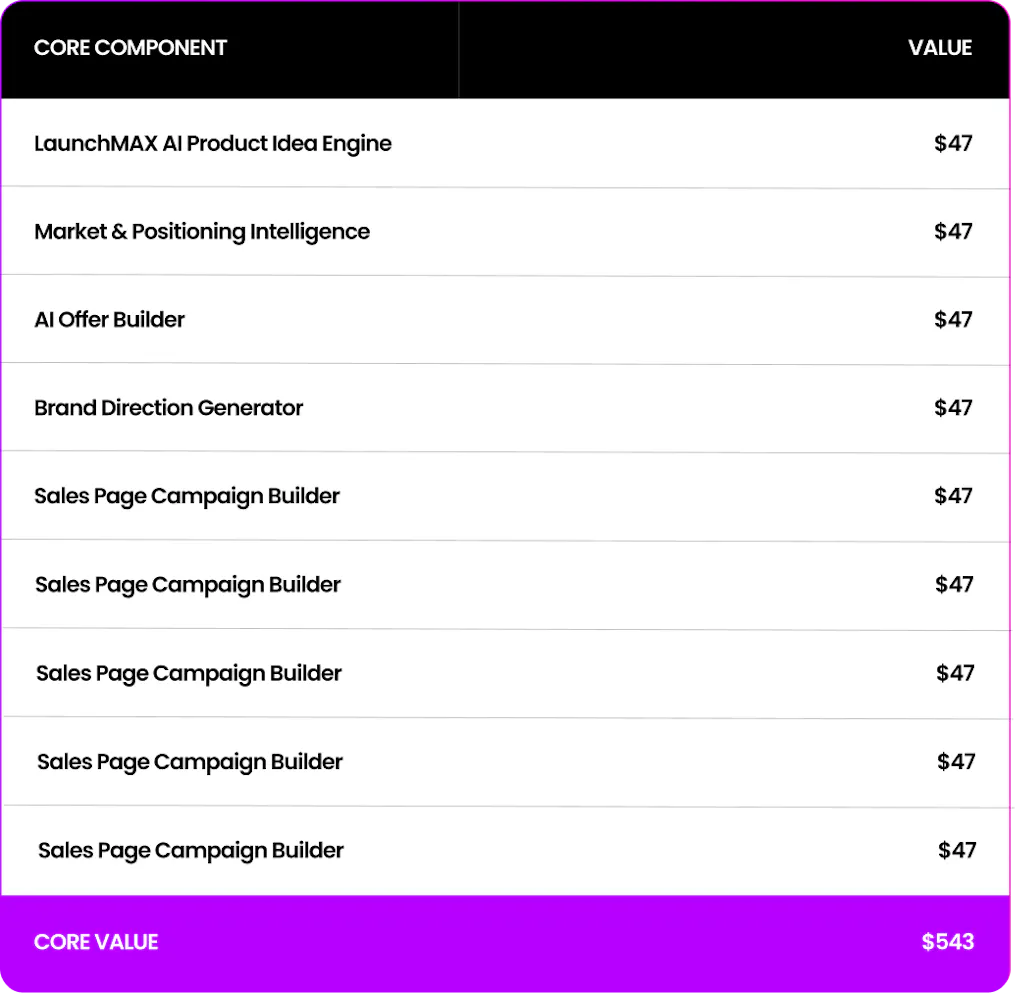Image resolution: width=1015 pixels, height=993 pixels.
Task: Click $47 beside Market & Positioning Intelligence
Action: [x=953, y=231]
